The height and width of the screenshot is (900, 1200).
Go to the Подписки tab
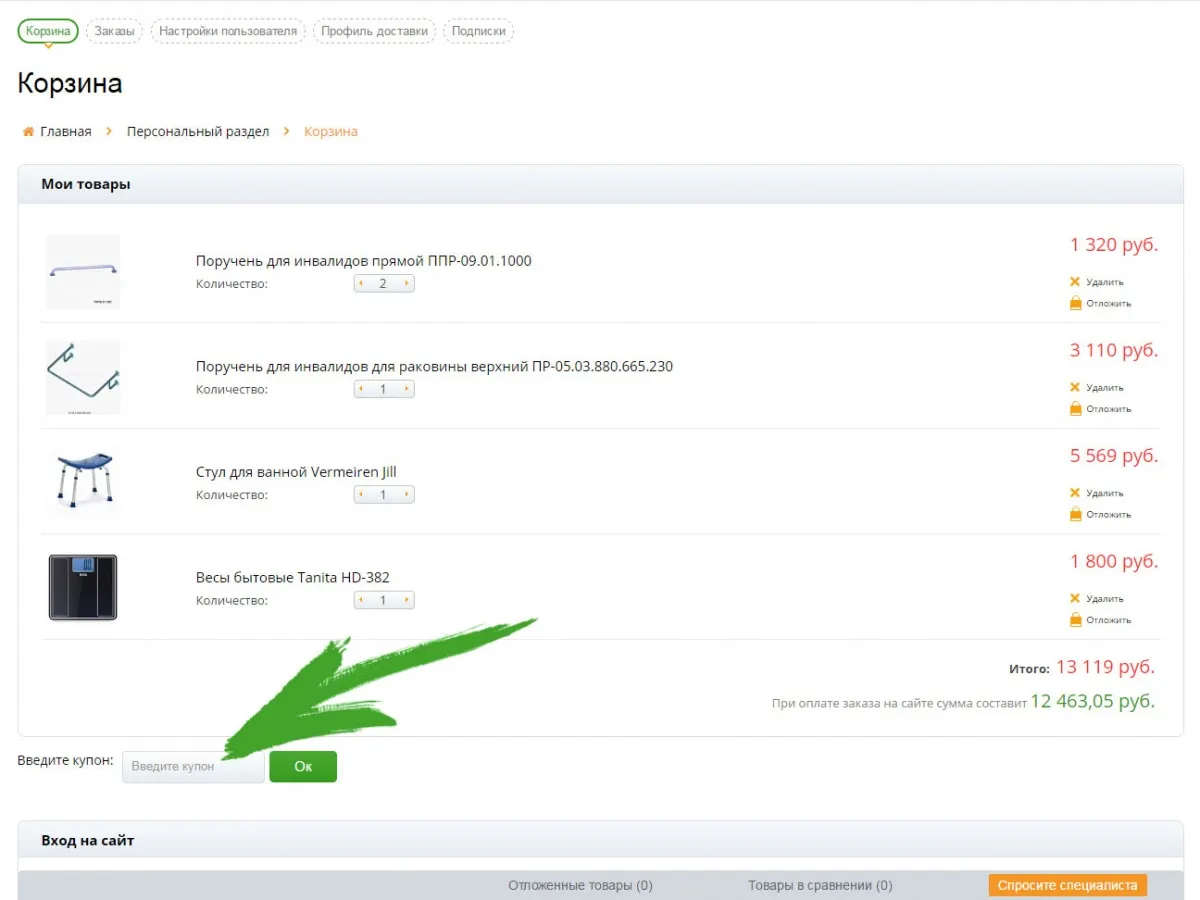(478, 31)
